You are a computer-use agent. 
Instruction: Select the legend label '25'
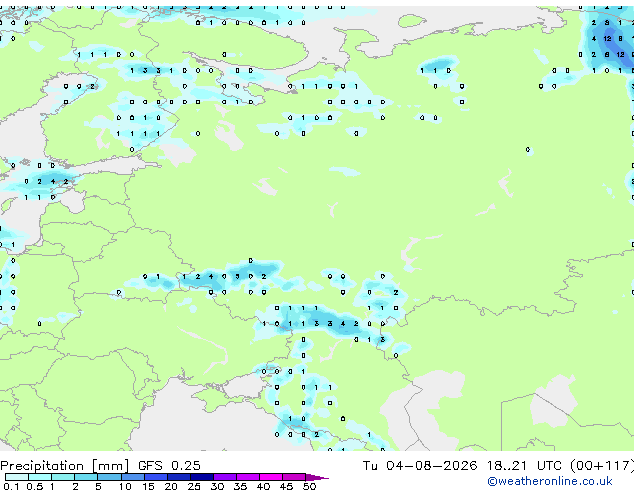point(194,486)
